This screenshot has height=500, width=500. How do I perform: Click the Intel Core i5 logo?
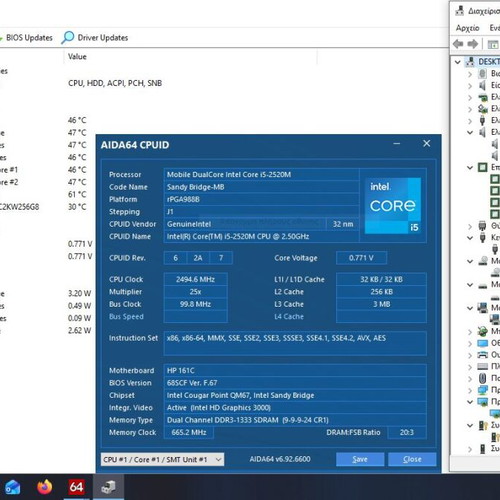[x=393, y=205]
